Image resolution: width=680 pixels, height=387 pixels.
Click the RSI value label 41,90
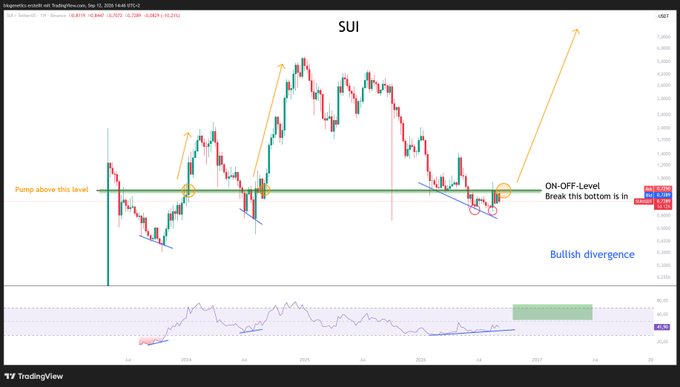662,327
